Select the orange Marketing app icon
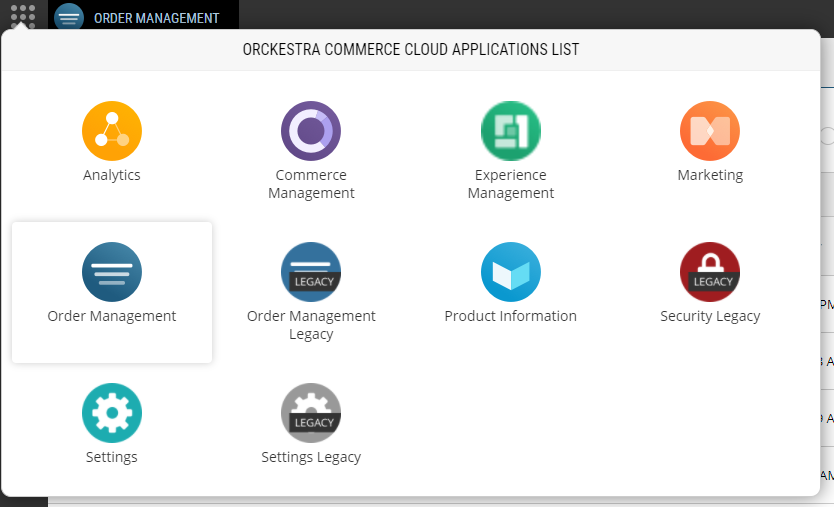 [710, 131]
